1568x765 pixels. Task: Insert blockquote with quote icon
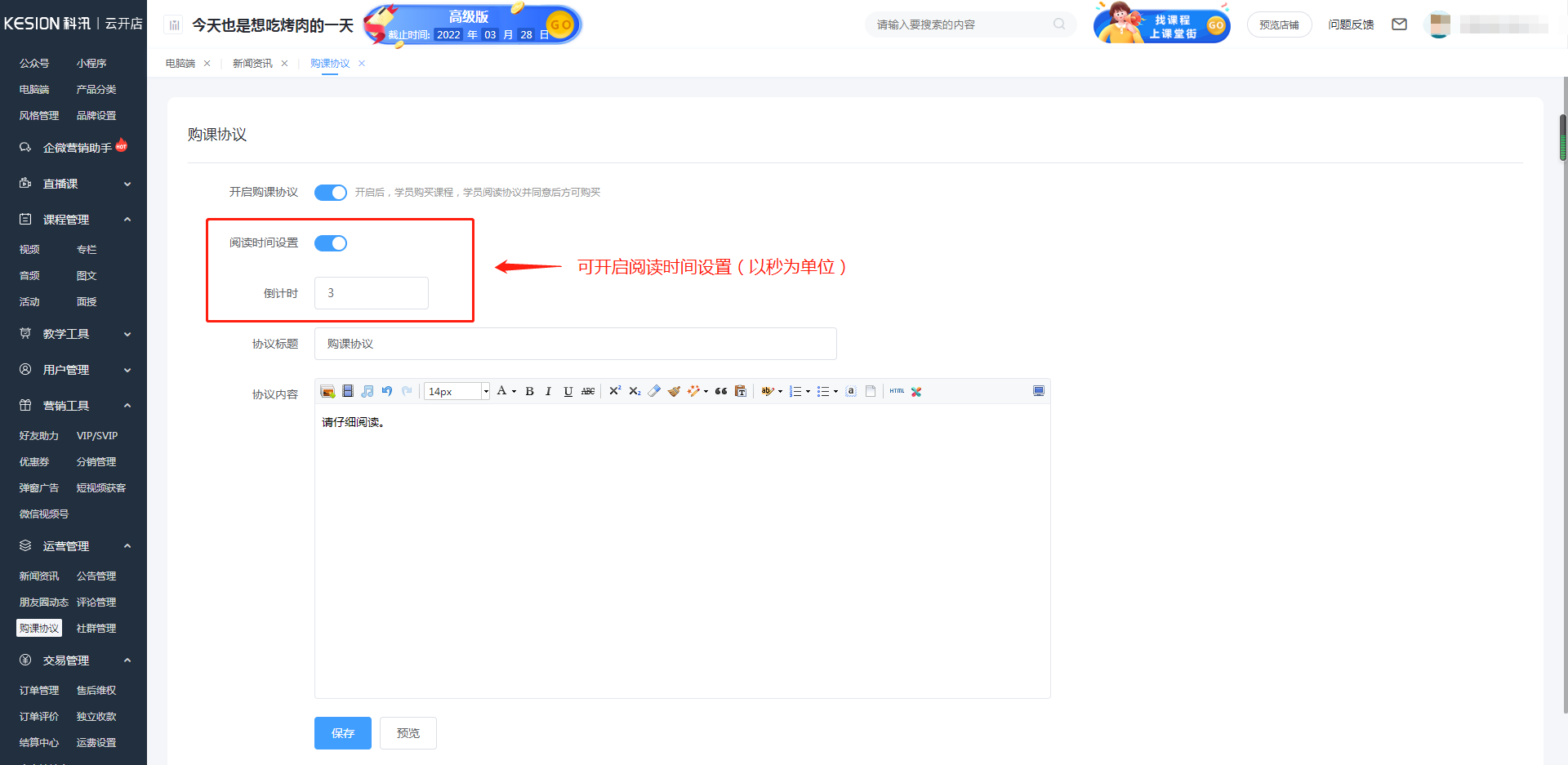tap(721, 391)
